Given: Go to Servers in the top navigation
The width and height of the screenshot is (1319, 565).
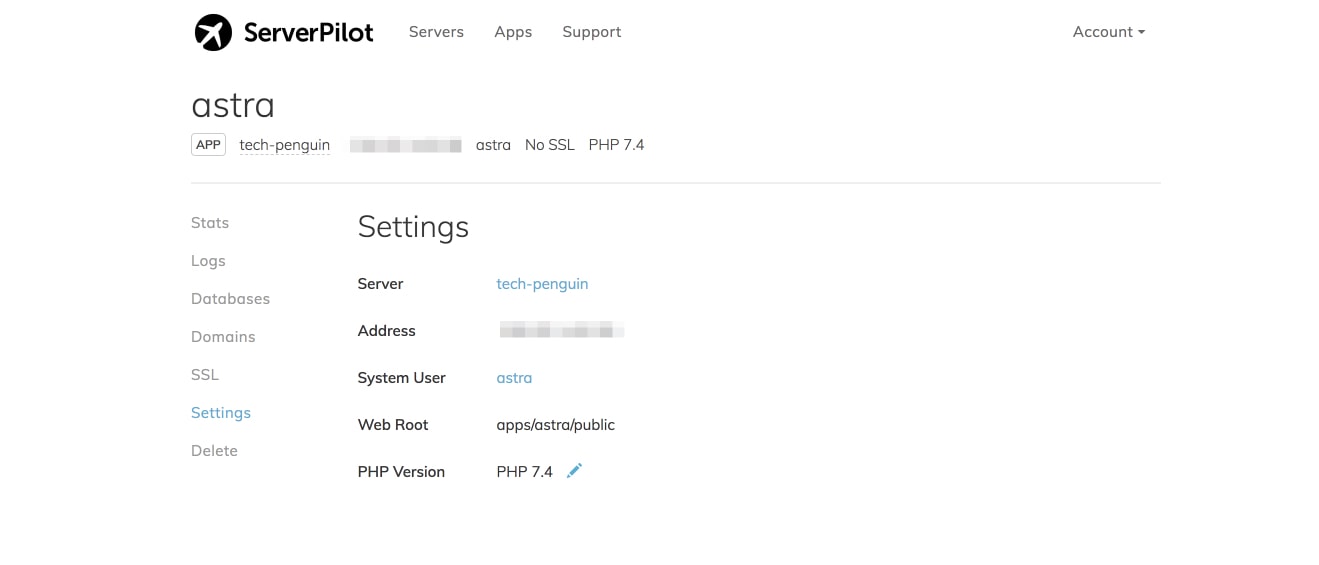Looking at the screenshot, I should click(436, 32).
